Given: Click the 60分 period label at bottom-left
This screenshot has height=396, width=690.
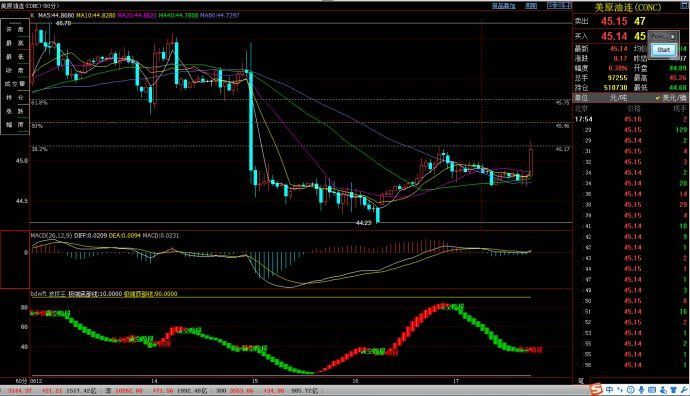Looking at the screenshot, I should (22, 381).
